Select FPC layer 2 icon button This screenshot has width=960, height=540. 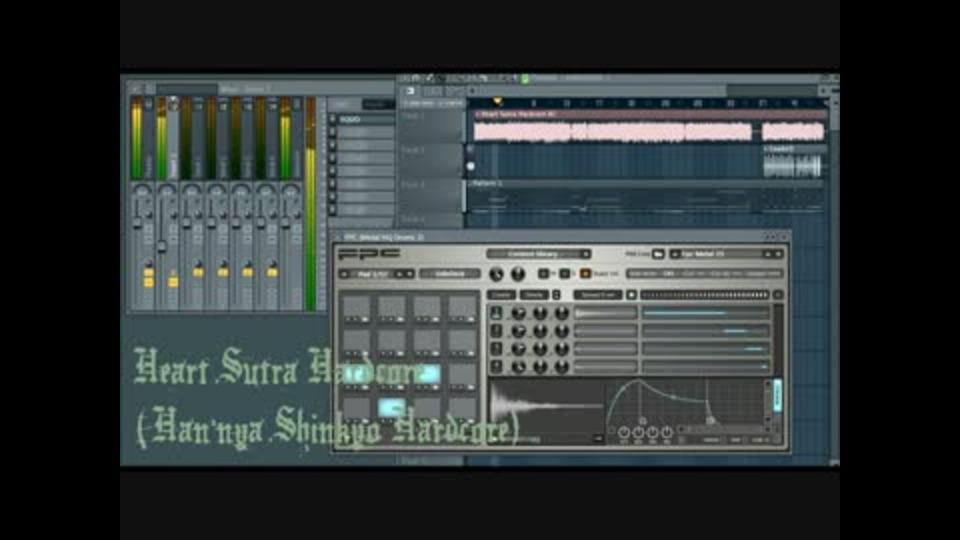coord(497,331)
